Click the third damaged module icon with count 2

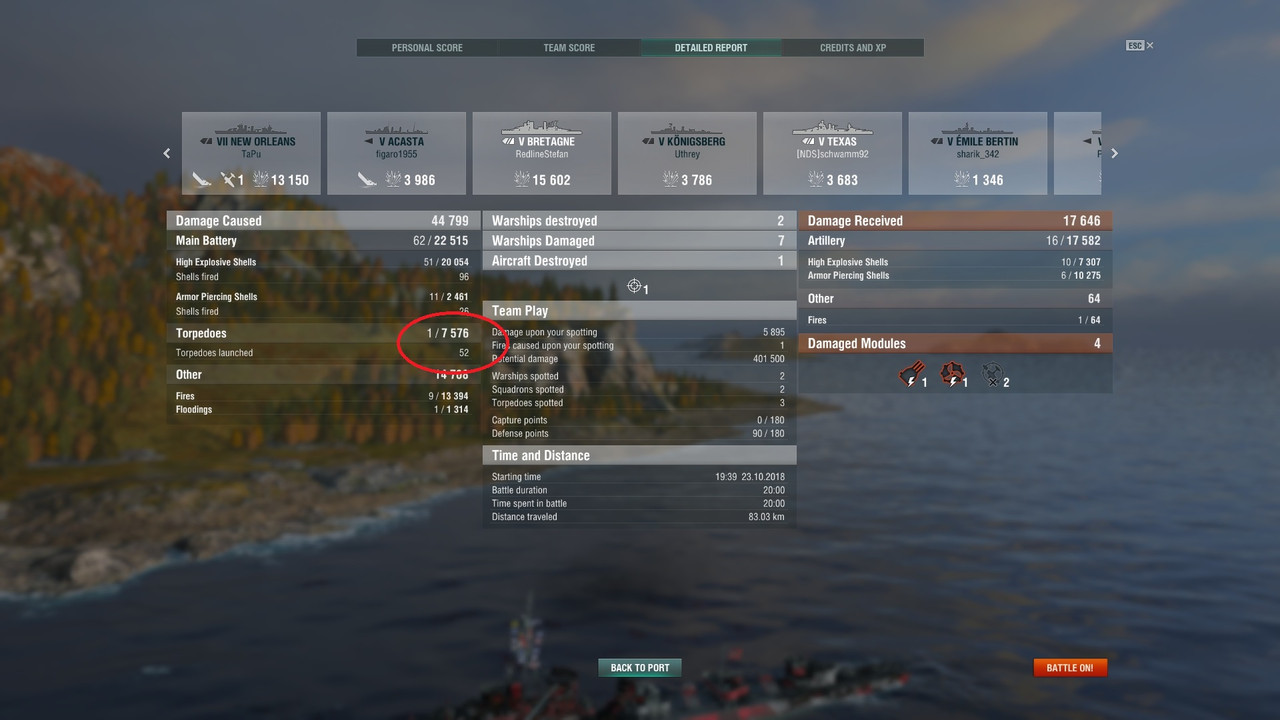(x=991, y=376)
